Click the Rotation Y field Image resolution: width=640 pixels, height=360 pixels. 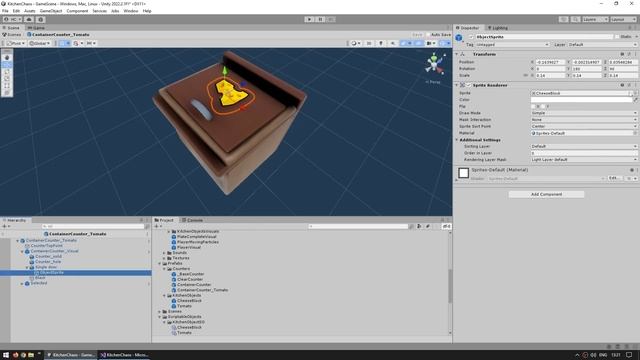(586, 69)
